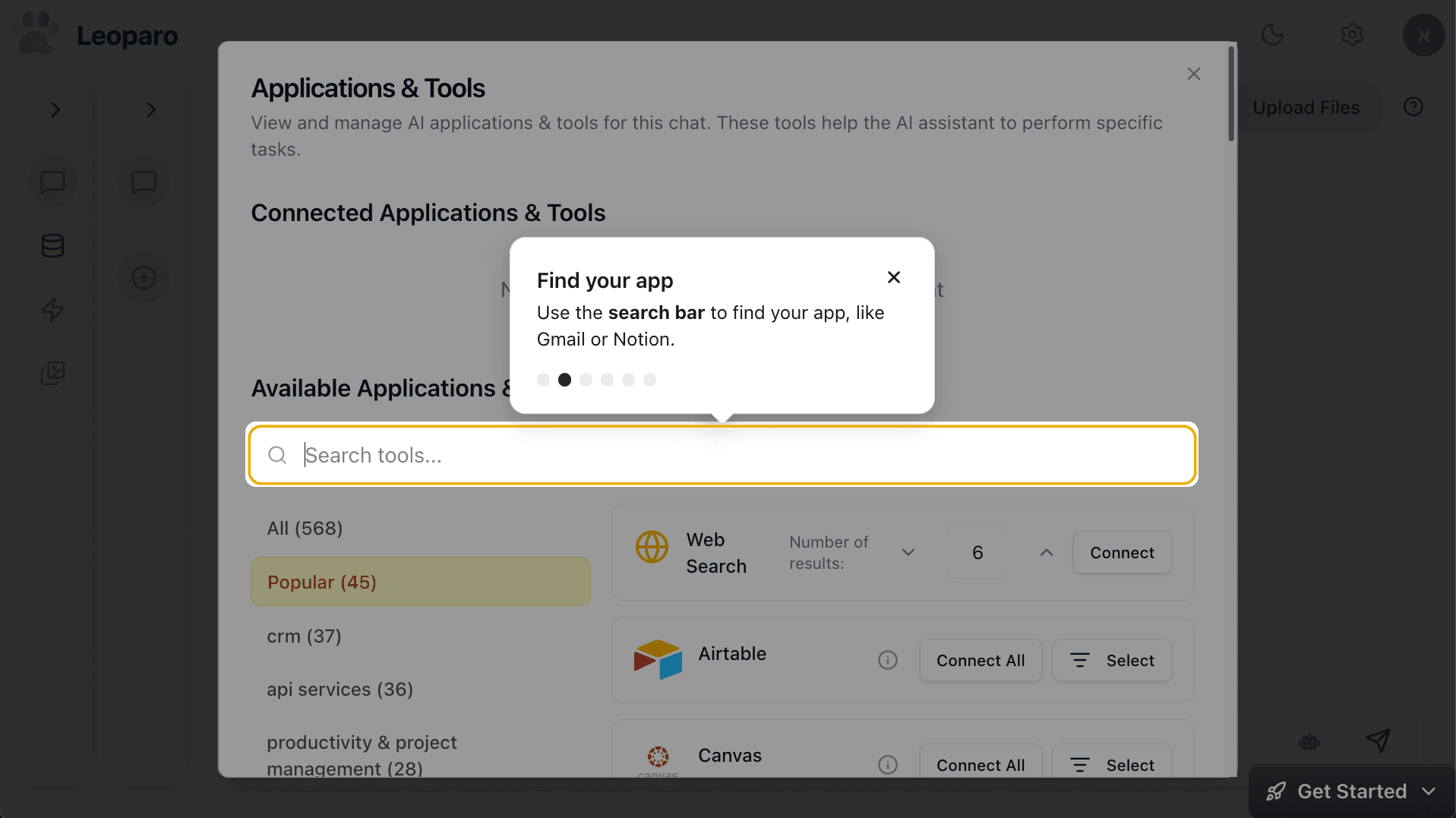
Task: Open the Get Started menu chevron
Action: [x=1431, y=791]
